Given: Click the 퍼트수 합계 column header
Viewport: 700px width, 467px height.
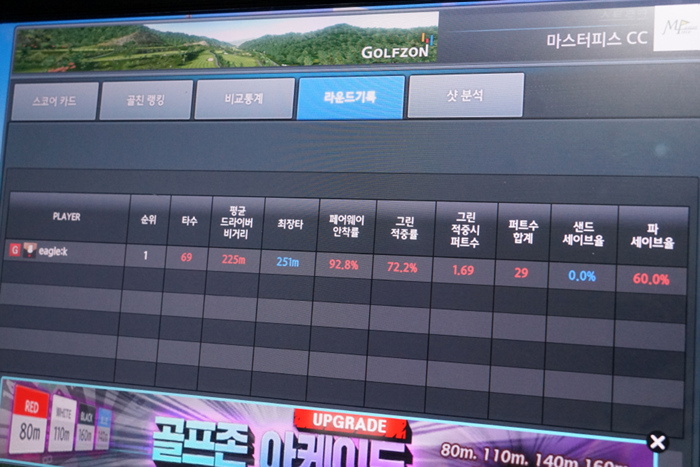Looking at the screenshot, I should coord(523,231).
